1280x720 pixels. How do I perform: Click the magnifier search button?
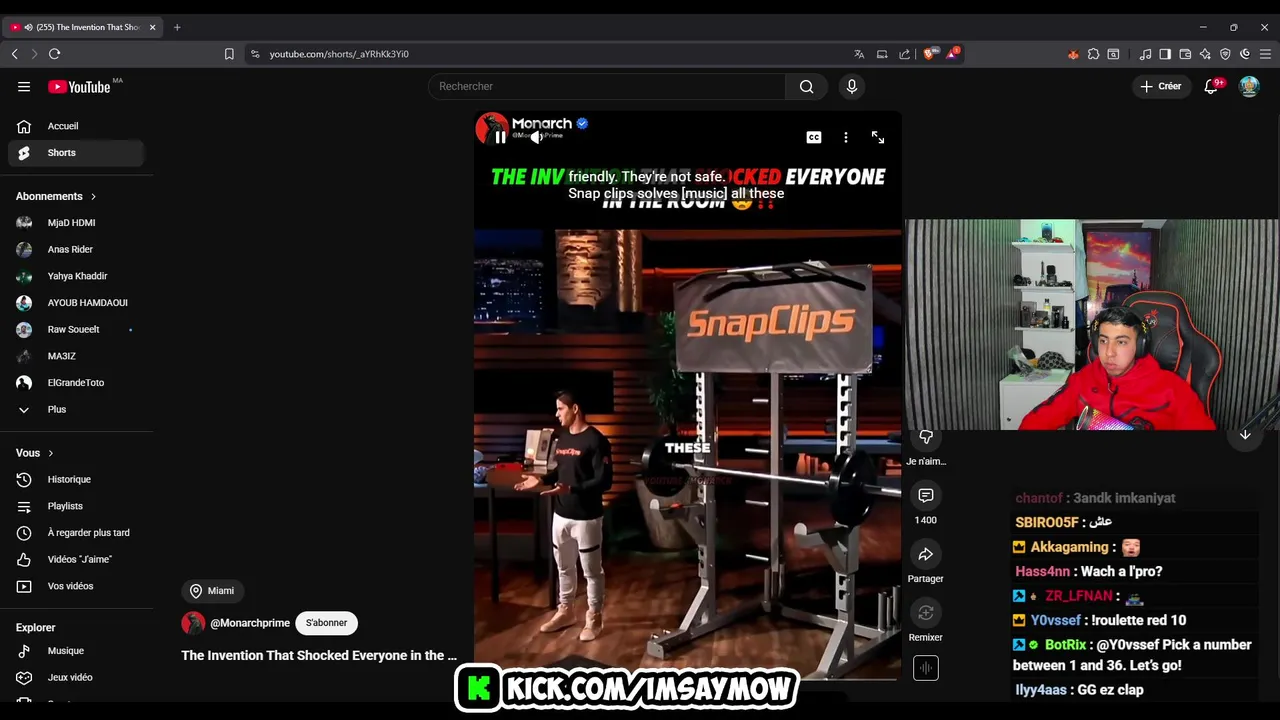(x=806, y=86)
